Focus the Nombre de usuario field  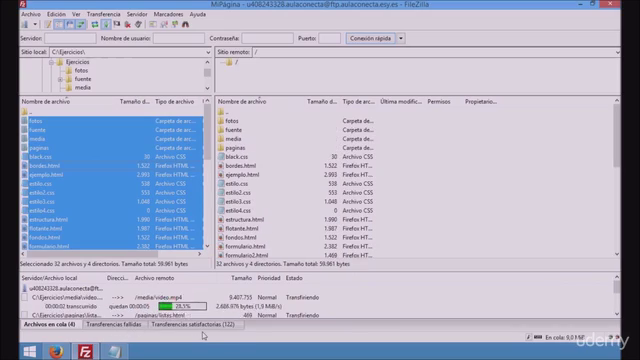pos(179,38)
